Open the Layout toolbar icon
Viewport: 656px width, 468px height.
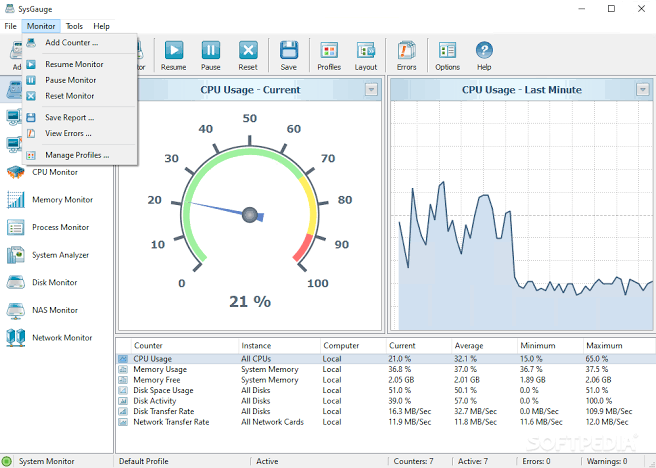click(x=366, y=51)
